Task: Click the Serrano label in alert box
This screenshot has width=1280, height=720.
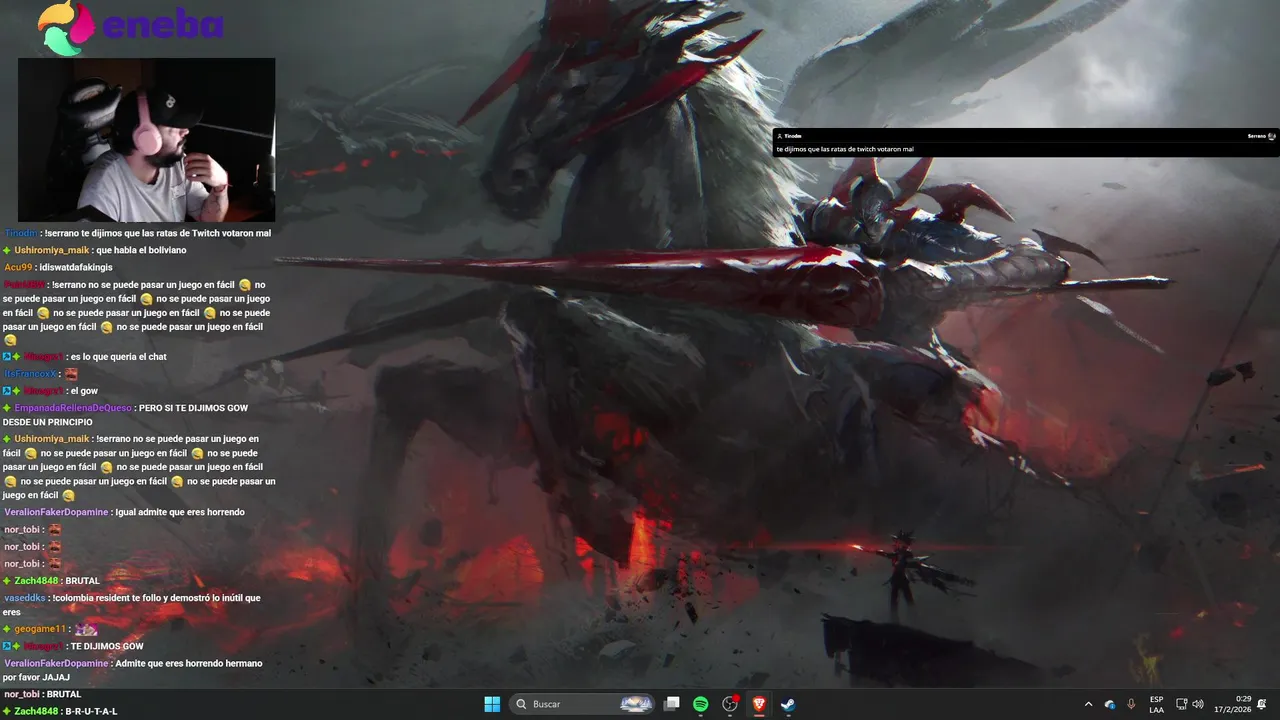Action: click(x=1256, y=135)
